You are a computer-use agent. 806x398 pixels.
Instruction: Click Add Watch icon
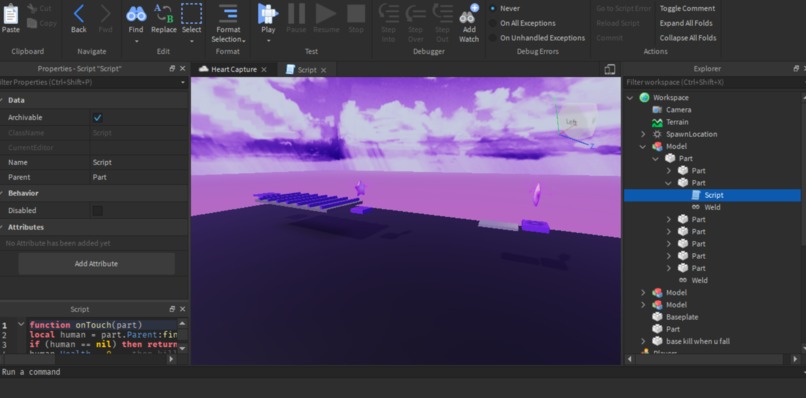pyautogui.click(x=469, y=14)
